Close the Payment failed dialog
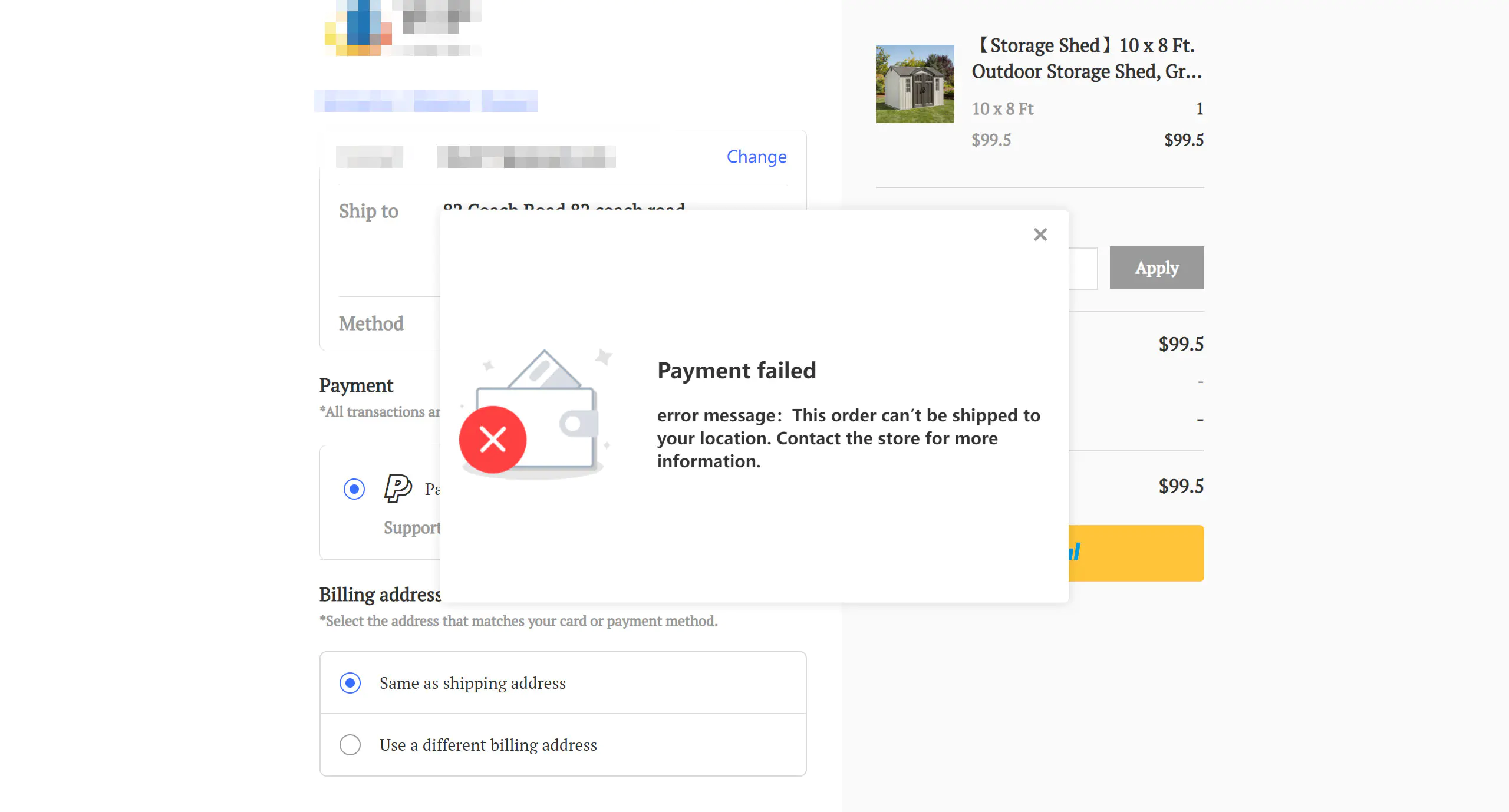This screenshot has width=1509, height=812. click(1040, 235)
